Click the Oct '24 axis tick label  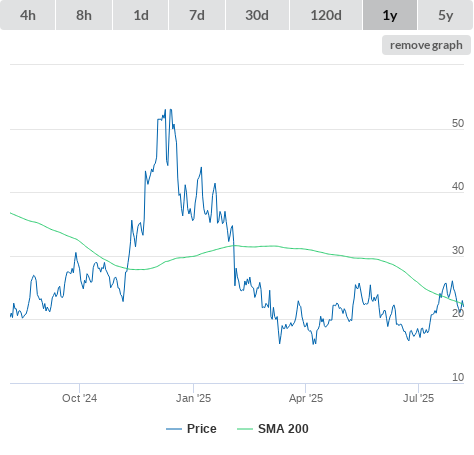79,398
